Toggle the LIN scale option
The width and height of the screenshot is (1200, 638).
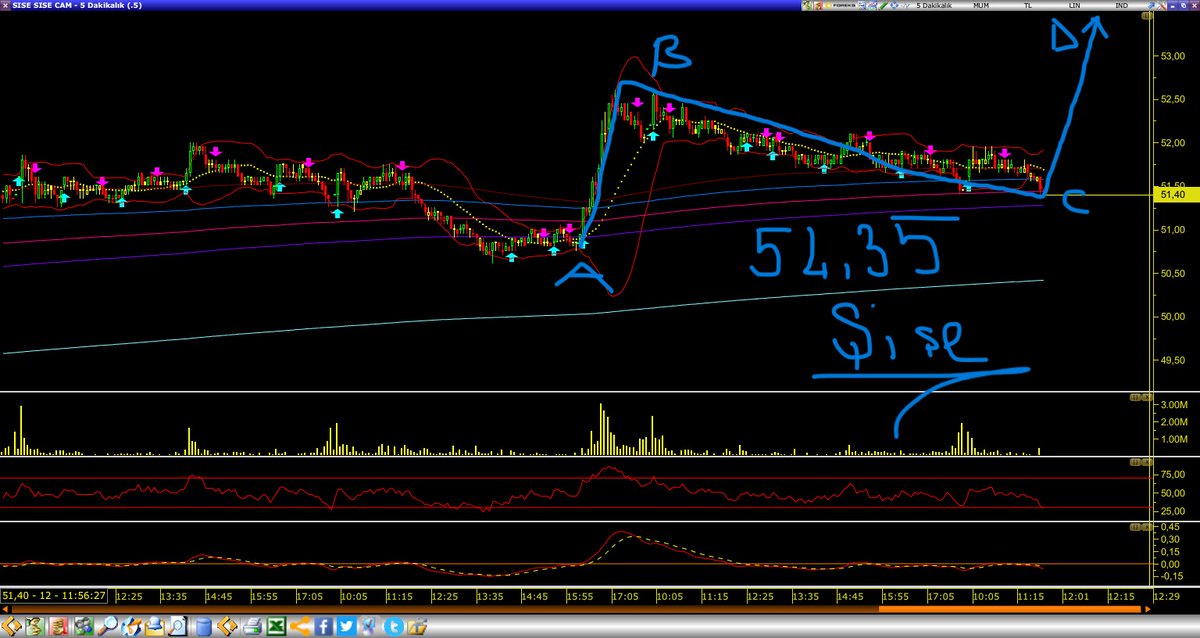[1074, 6]
